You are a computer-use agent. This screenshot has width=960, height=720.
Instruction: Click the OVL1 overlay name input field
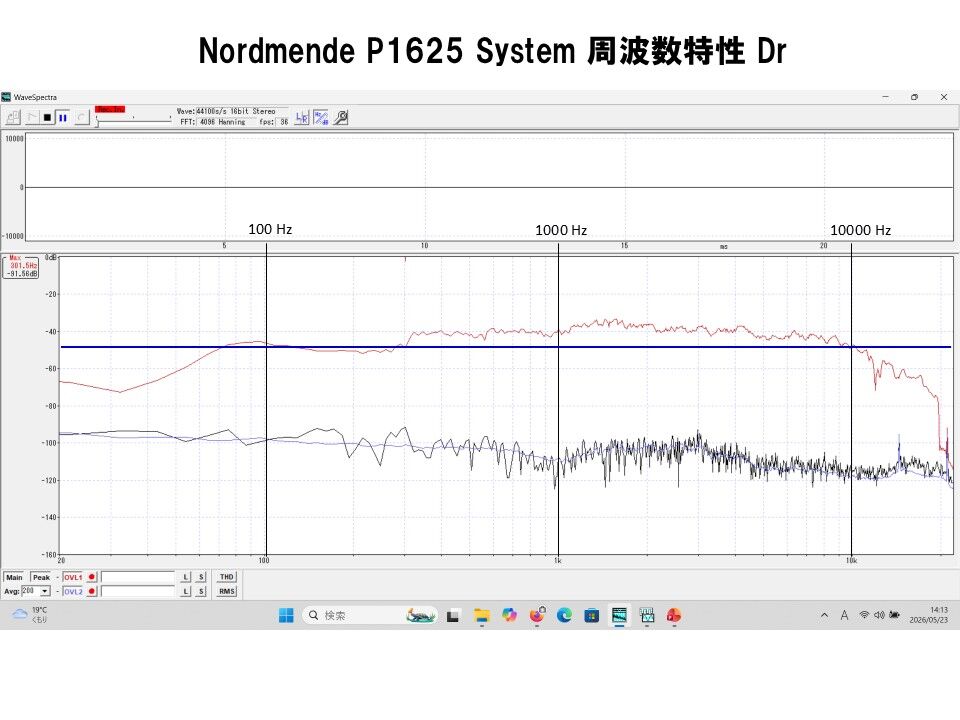pyautogui.click(x=138, y=577)
